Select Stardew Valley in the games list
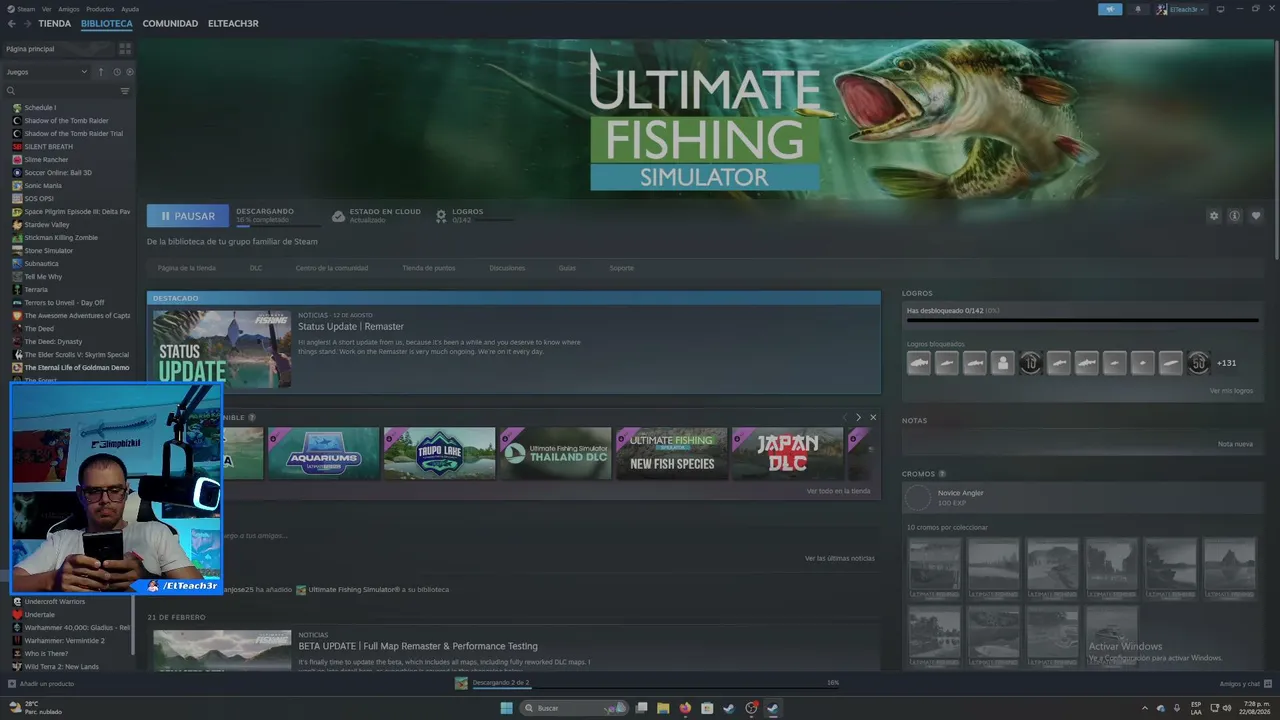 pyautogui.click(x=47, y=225)
